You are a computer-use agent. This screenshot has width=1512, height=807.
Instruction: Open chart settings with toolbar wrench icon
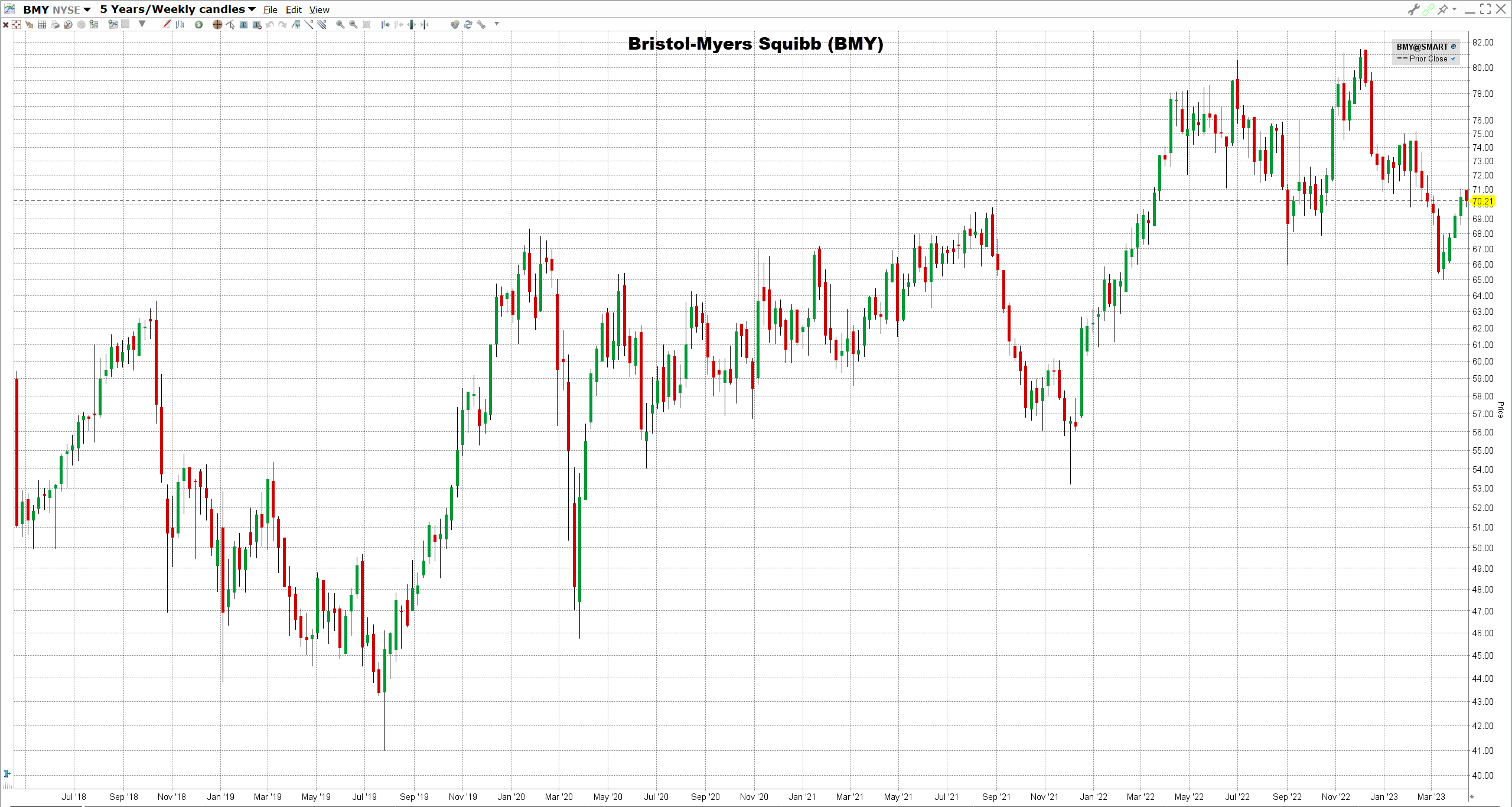click(x=481, y=24)
